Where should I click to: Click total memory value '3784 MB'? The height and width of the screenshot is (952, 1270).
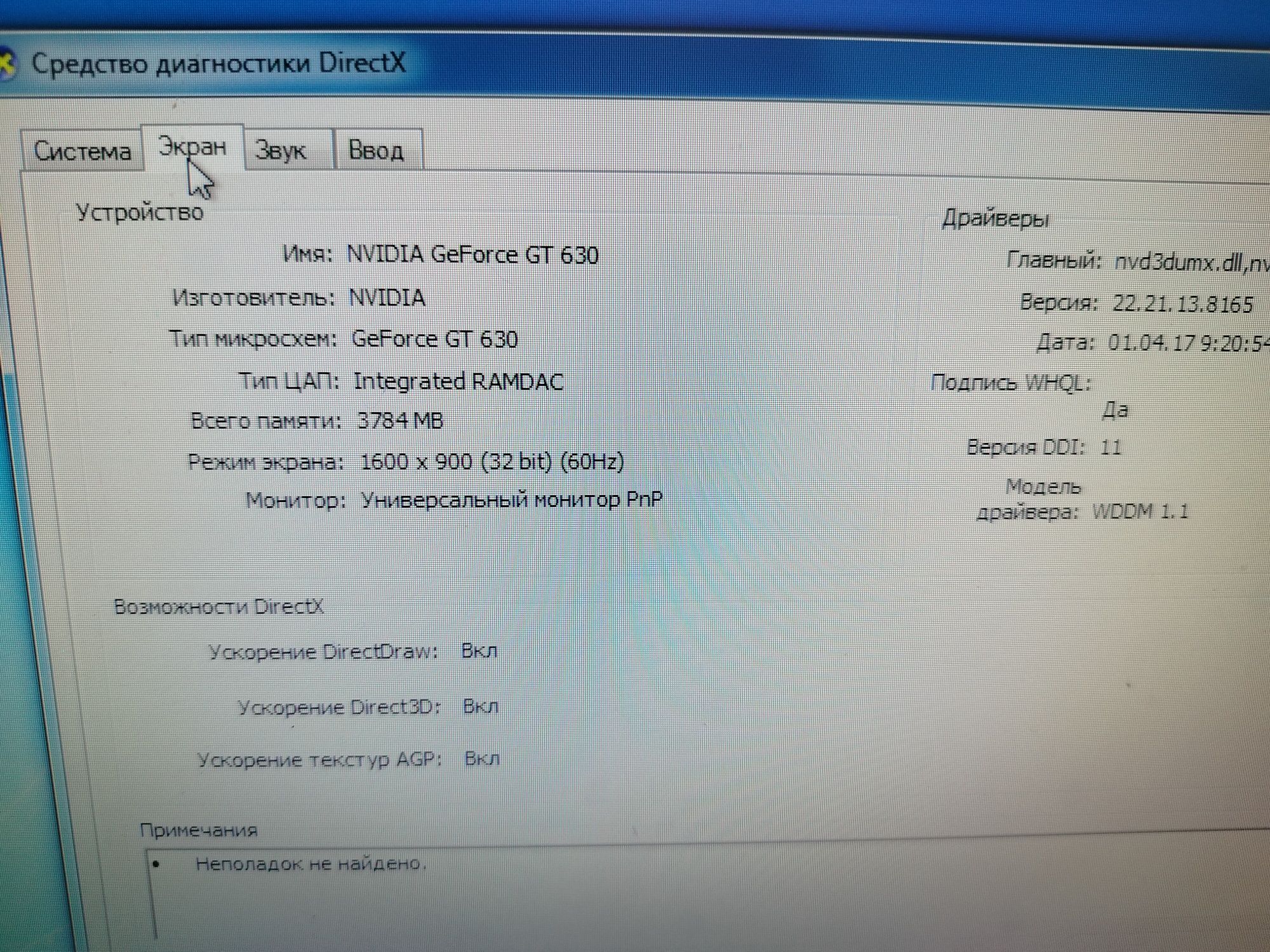(x=400, y=421)
